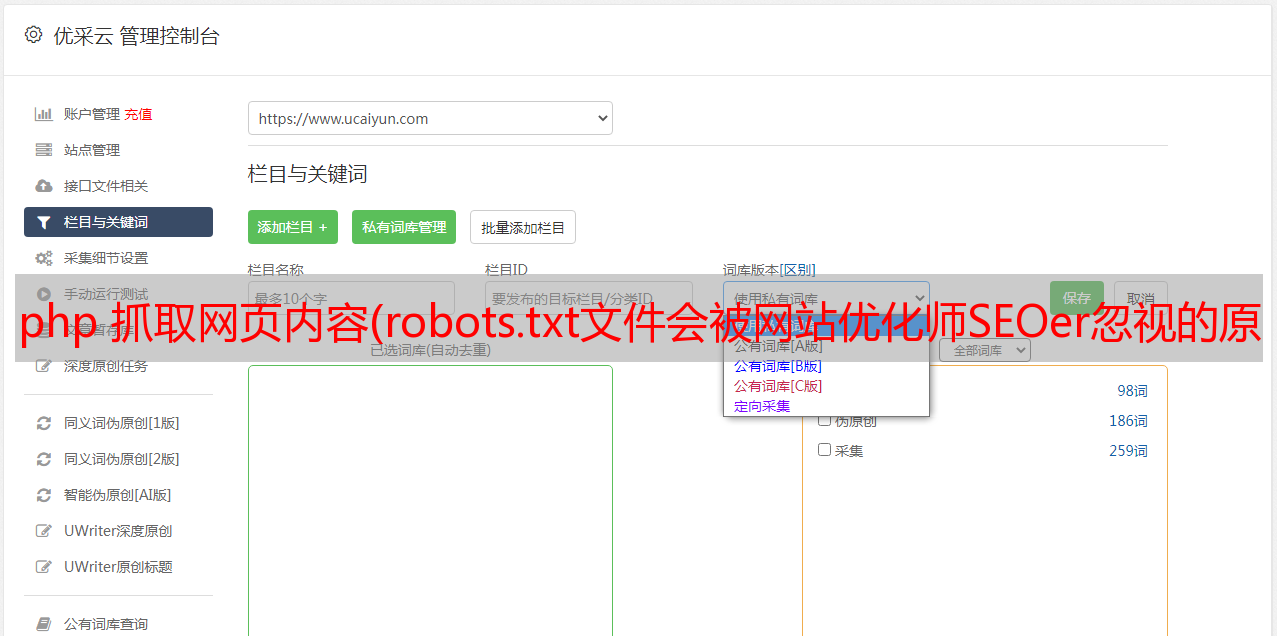Click the refresh icon for 智能伪原创[AI版]
The image size is (1277, 636).
pos(44,495)
